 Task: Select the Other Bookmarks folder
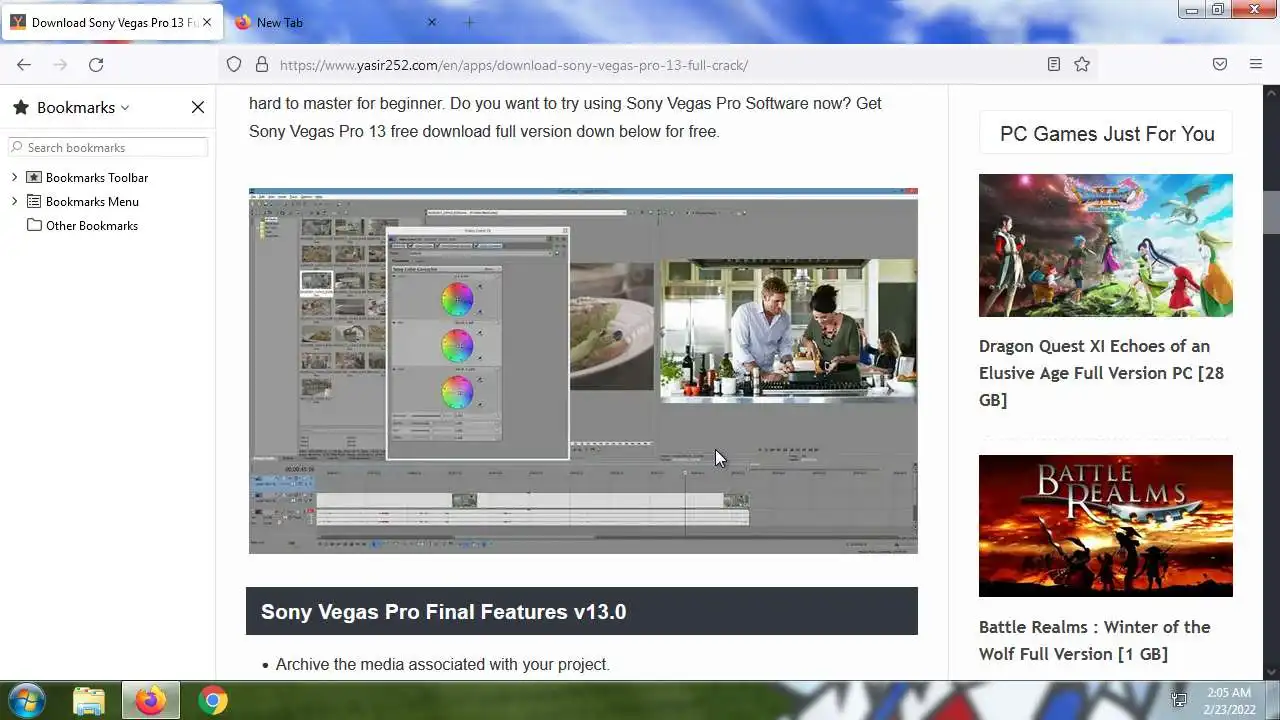pos(92,225)
